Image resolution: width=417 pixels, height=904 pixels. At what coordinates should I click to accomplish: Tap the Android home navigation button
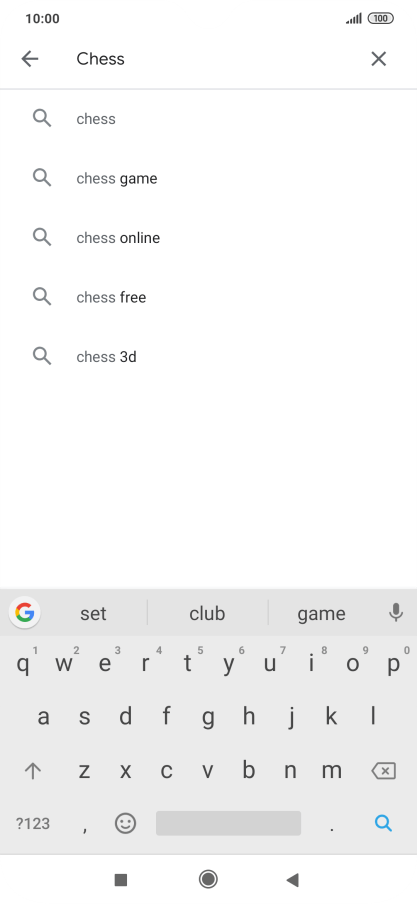coord(208,879)
